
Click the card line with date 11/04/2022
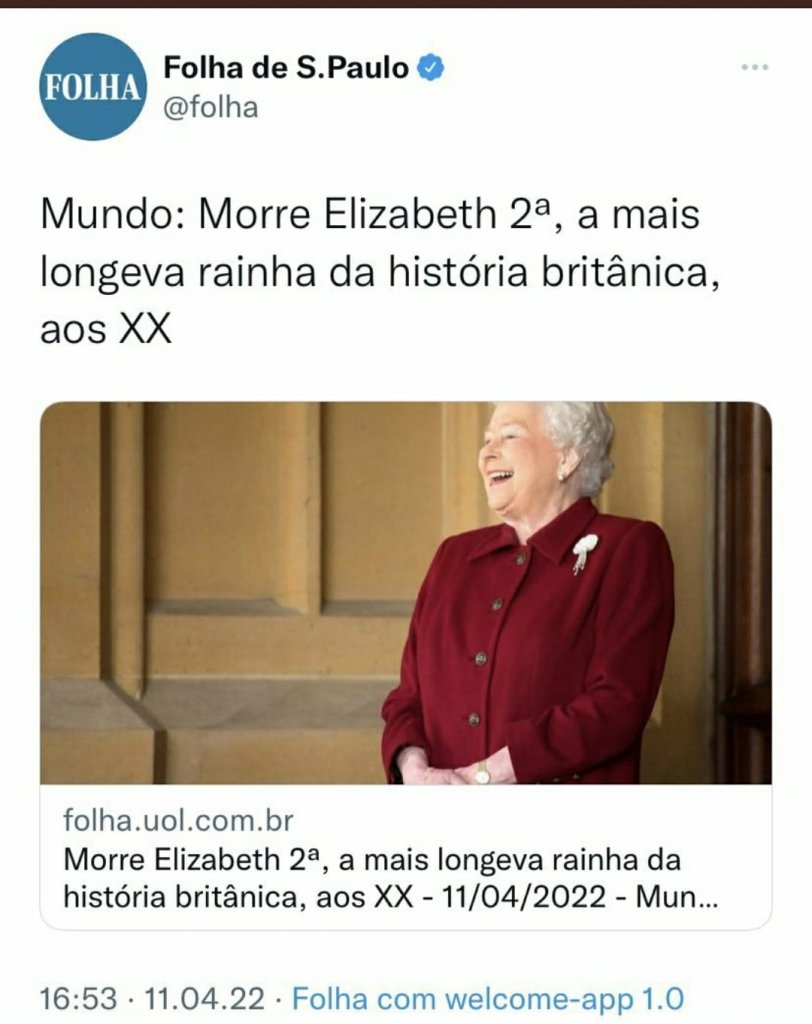391,897
